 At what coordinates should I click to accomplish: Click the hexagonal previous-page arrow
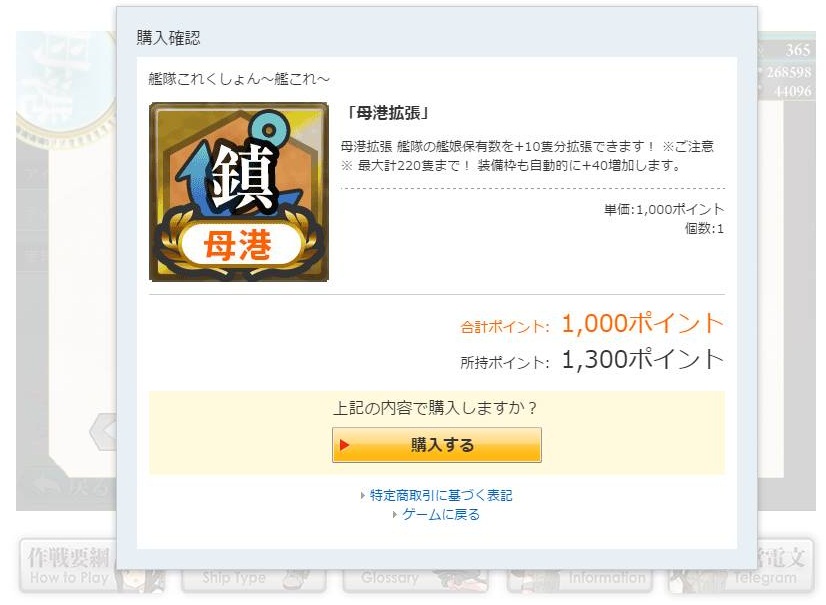(104, 431)
